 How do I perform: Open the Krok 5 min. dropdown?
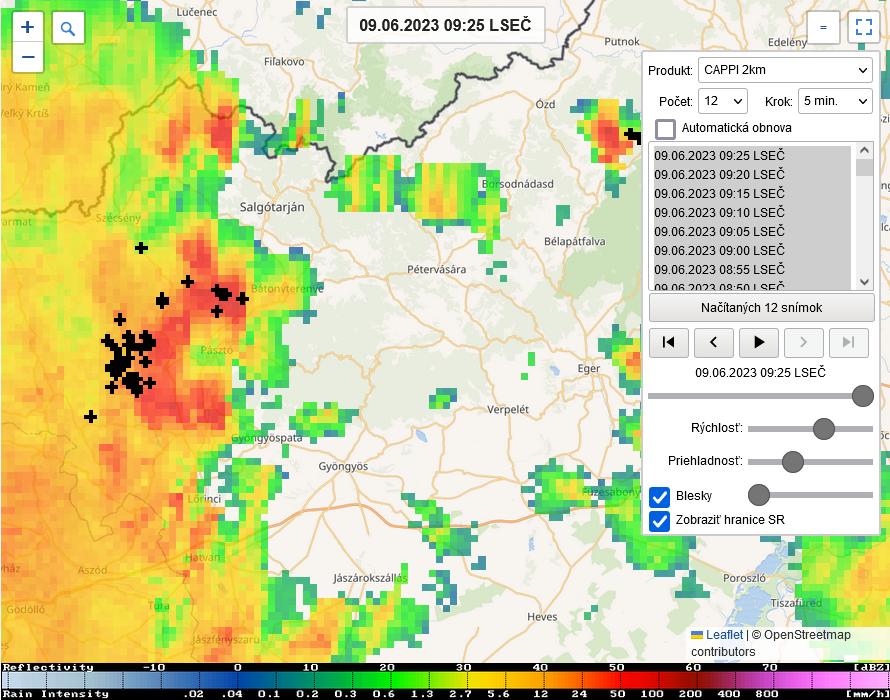[x=835, y=101]
